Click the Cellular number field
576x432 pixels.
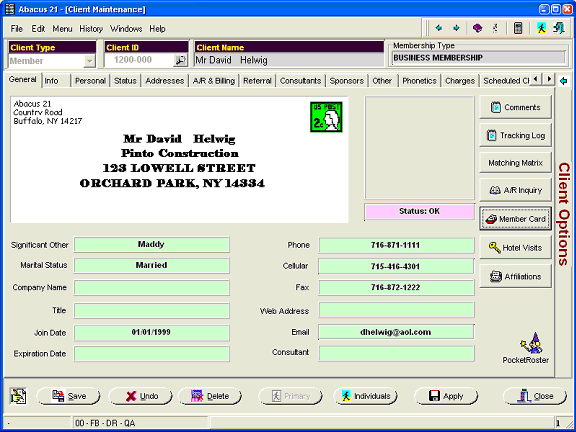tap(396, 266)
